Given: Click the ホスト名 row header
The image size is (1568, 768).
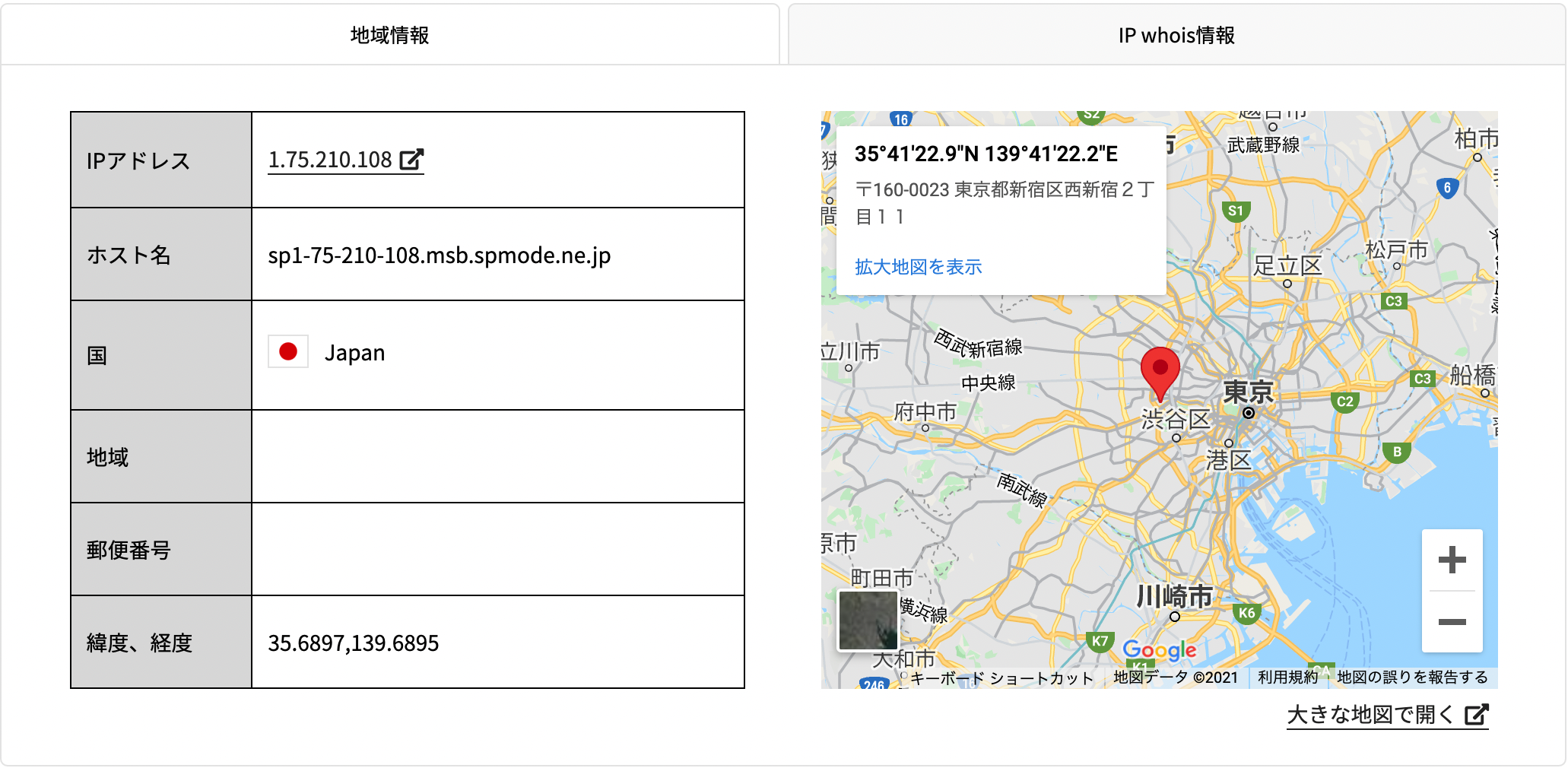Looking at the screenshot, I should pyautogui.click(x=161, y=255).
